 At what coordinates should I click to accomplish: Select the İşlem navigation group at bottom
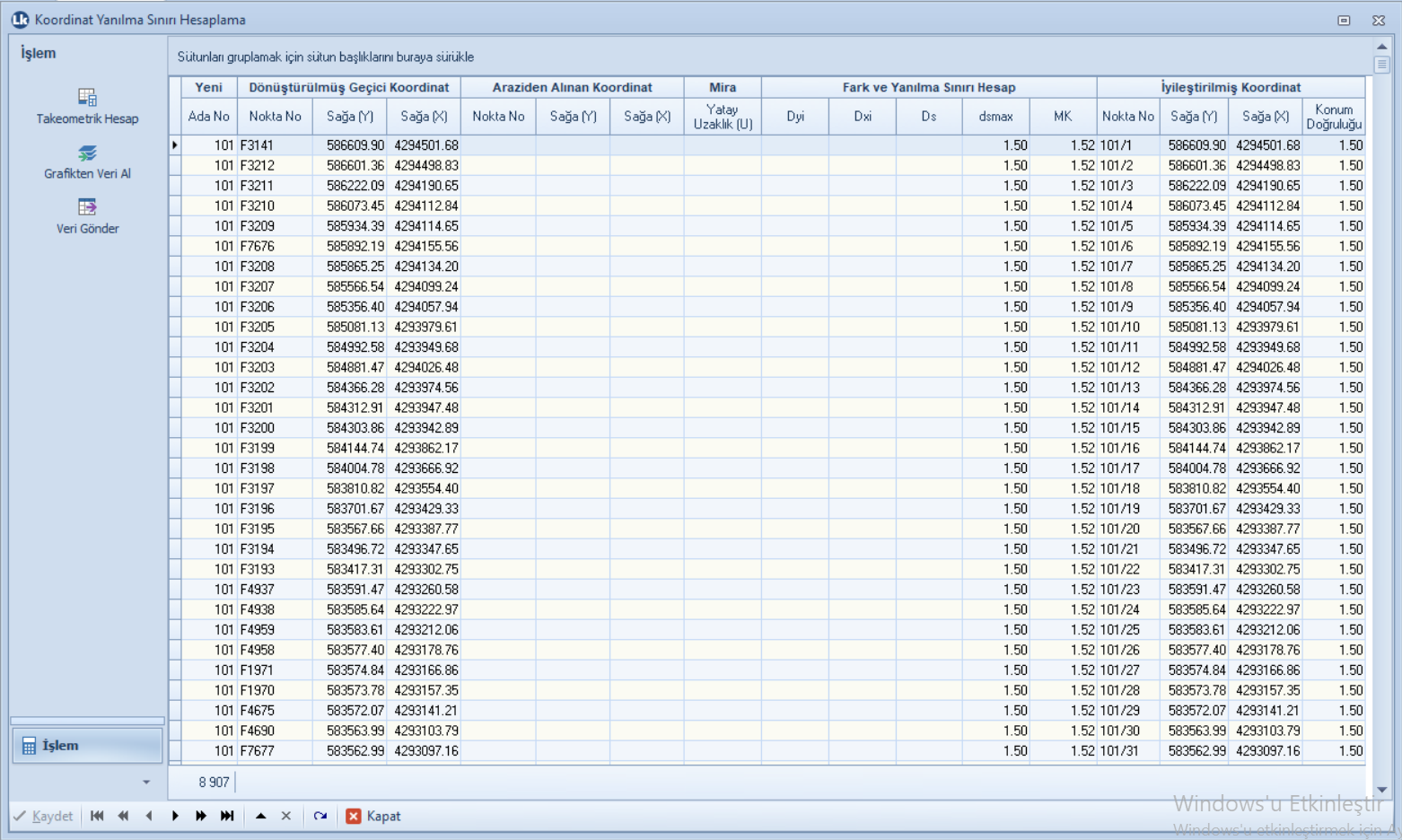(87, 746)
